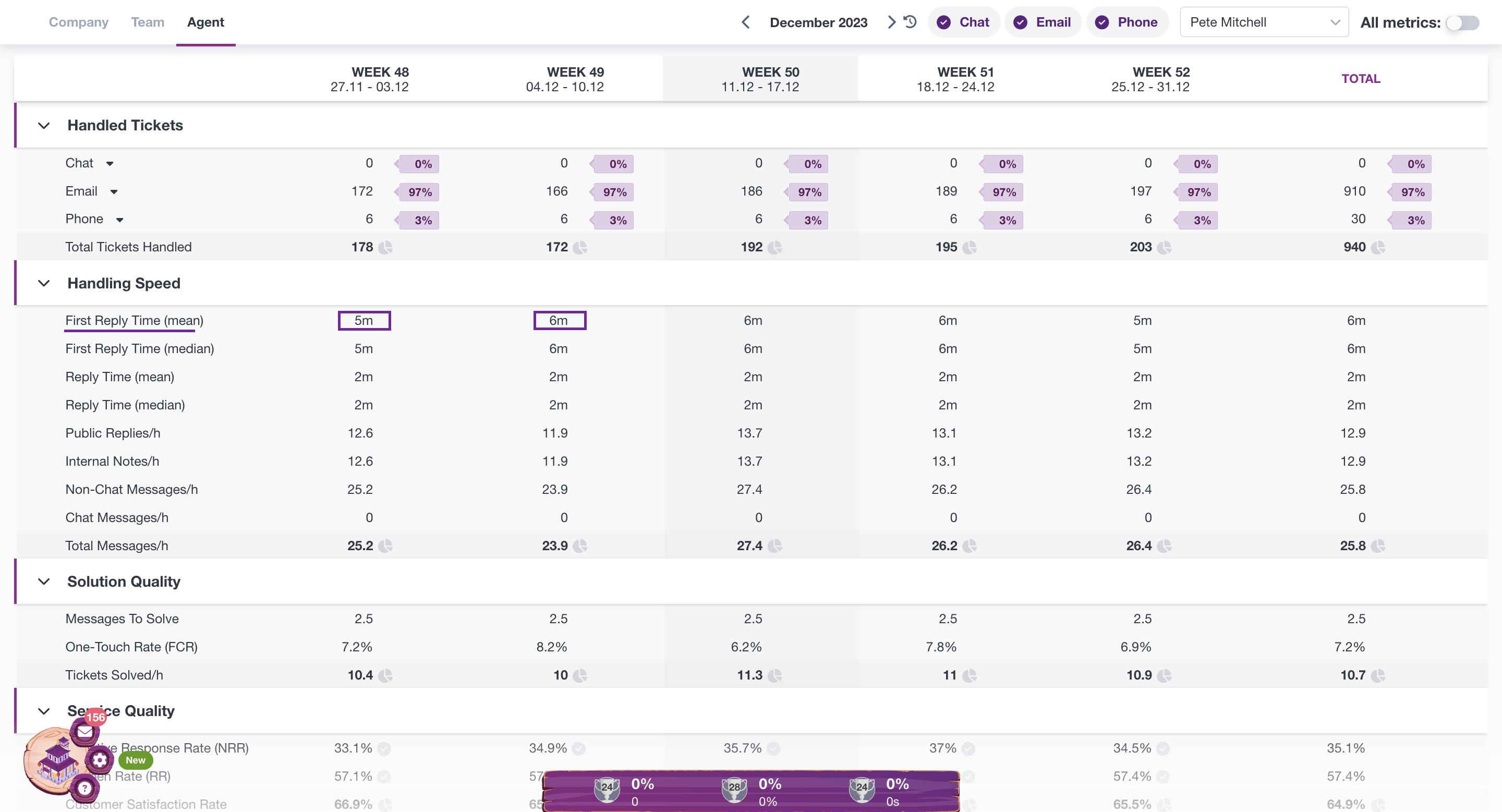
Task: Toggle the Email channel filter
Action: [1043, 22]
